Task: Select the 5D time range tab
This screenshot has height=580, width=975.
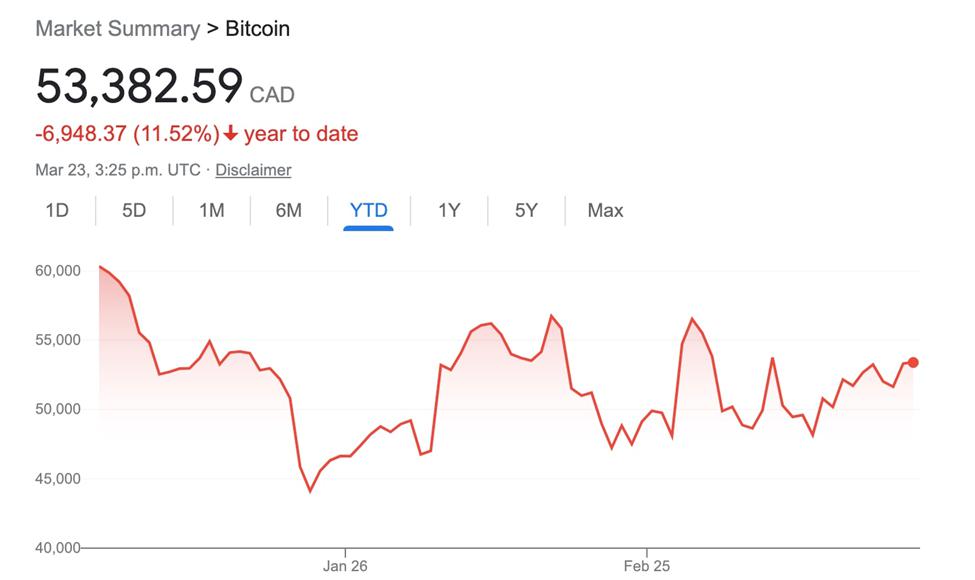Action: [134, 210]
